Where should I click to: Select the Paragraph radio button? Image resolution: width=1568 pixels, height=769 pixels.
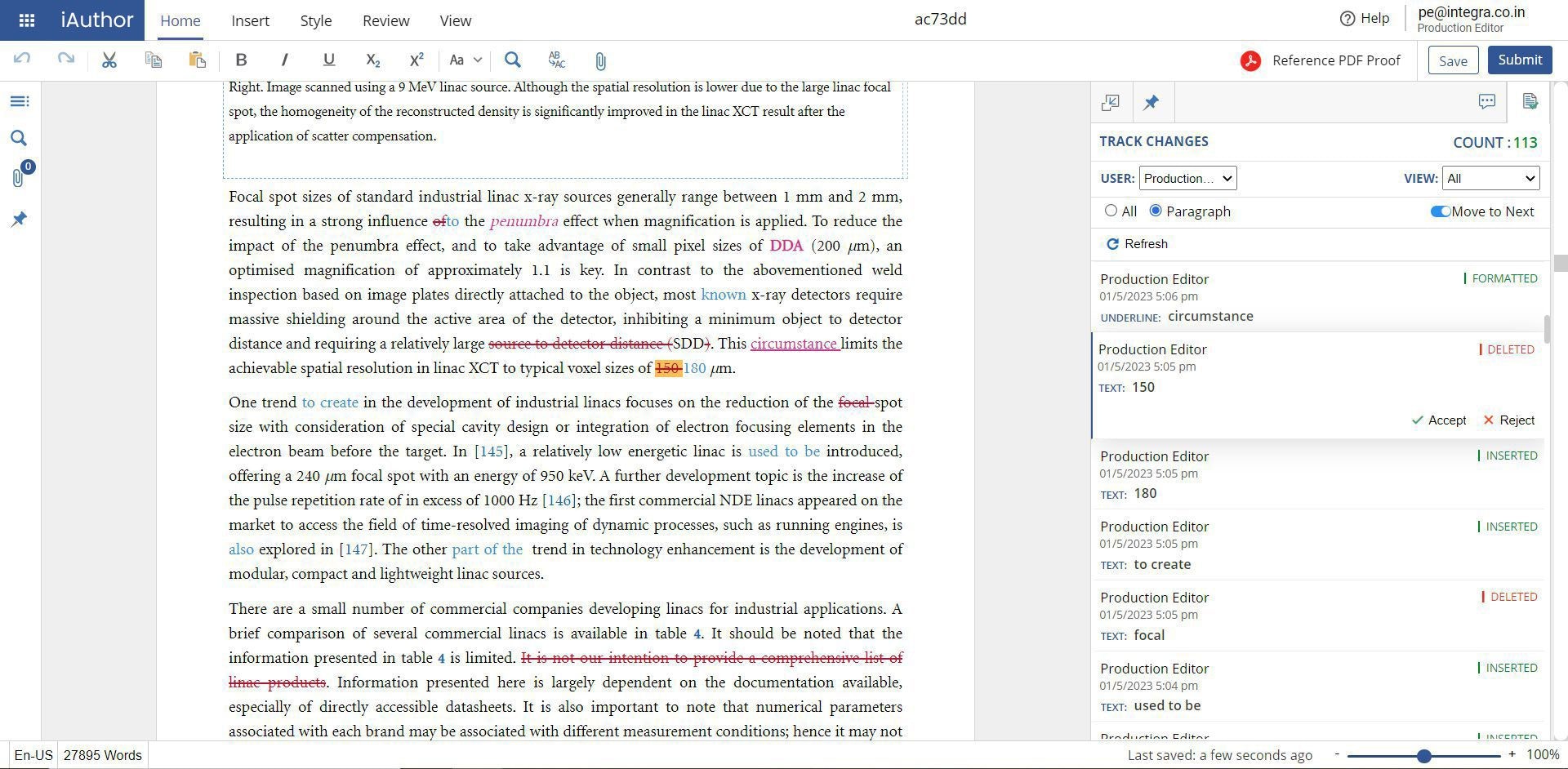coord(1156,211)
